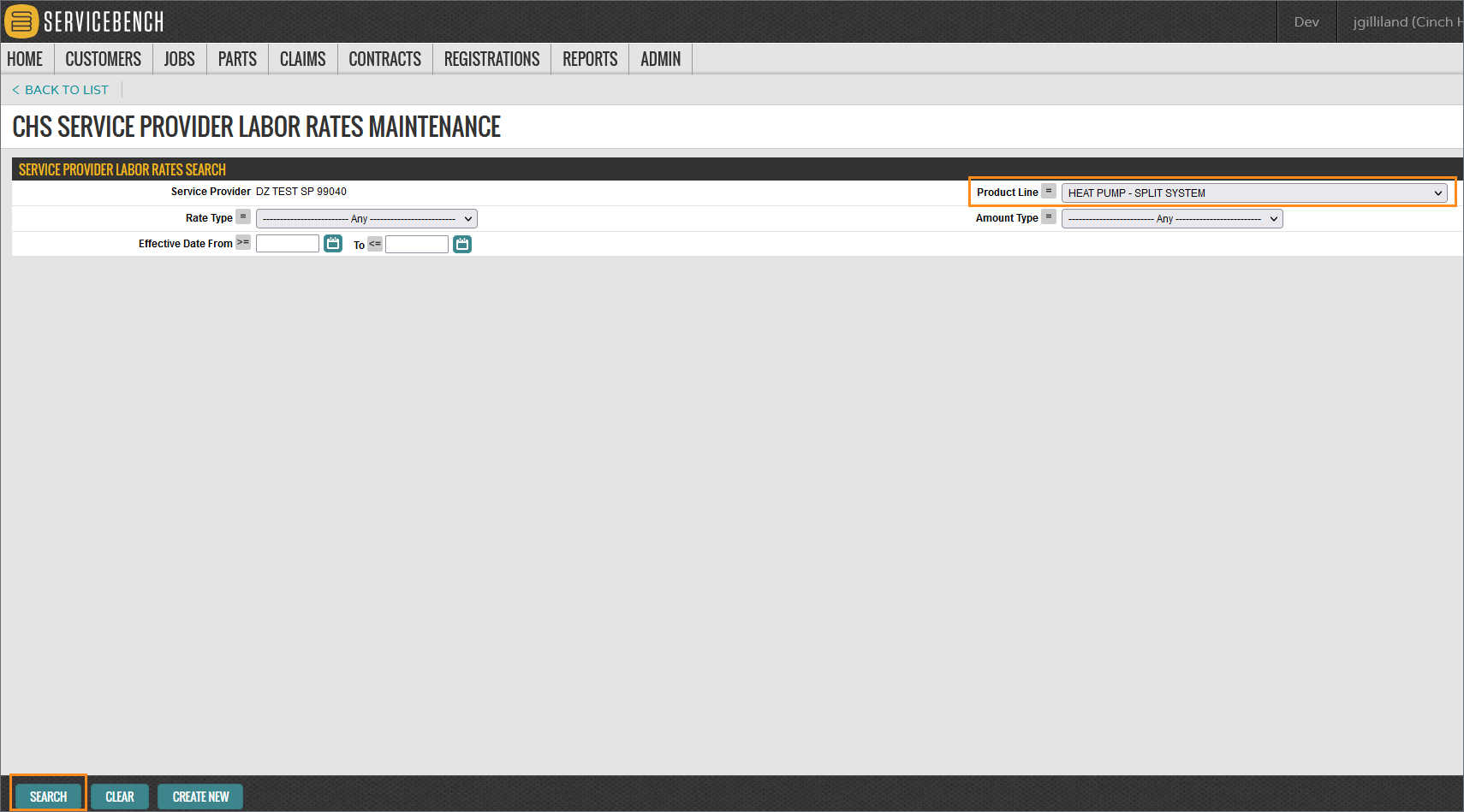Open the Registrations menu
This screenshot has width=1464, height=812.
[x=492, y=59]
